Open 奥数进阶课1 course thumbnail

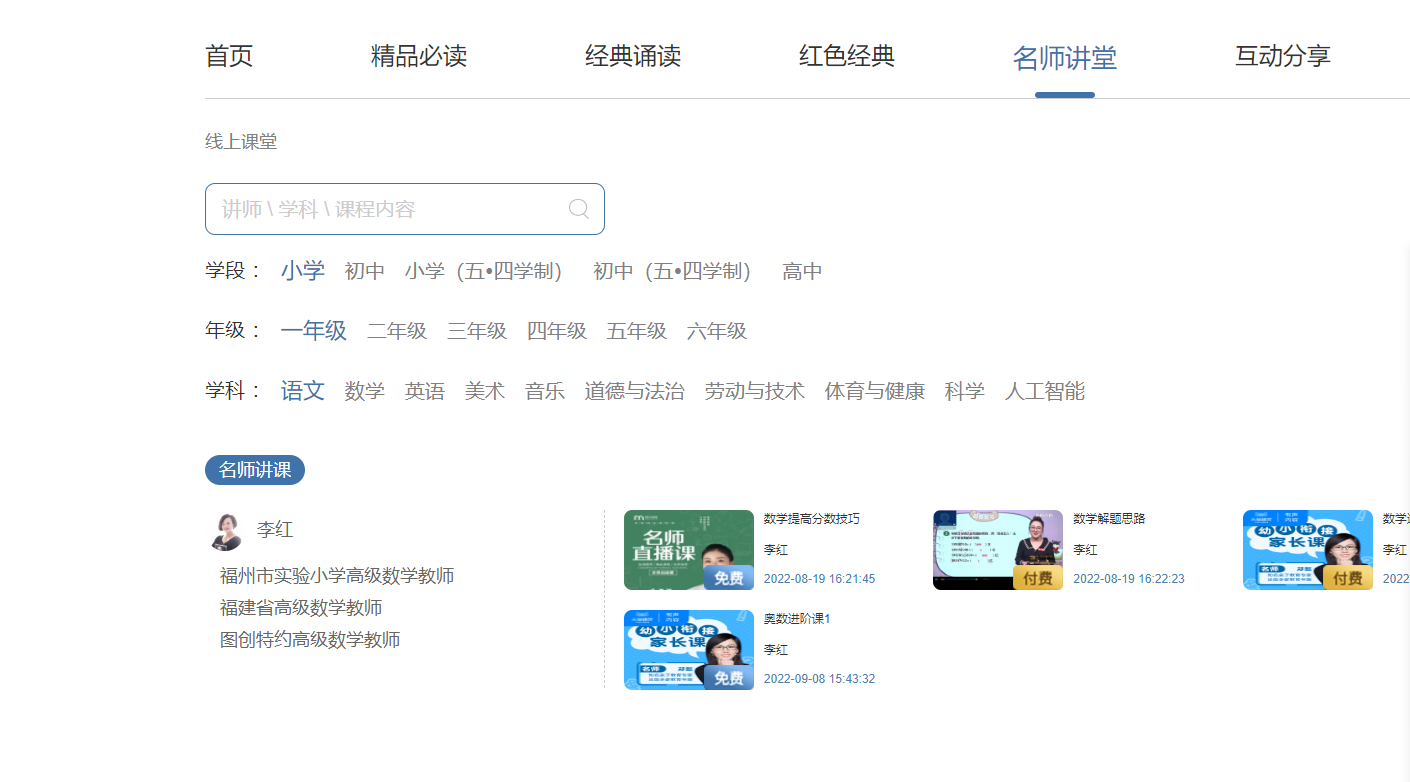[689, 650]
